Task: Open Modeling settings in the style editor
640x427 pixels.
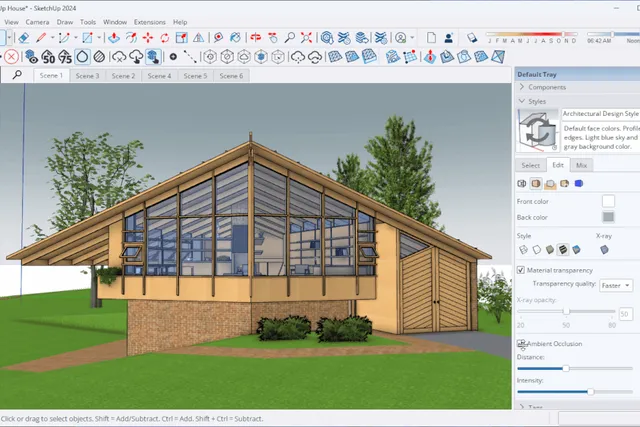Action: point(579,184)
